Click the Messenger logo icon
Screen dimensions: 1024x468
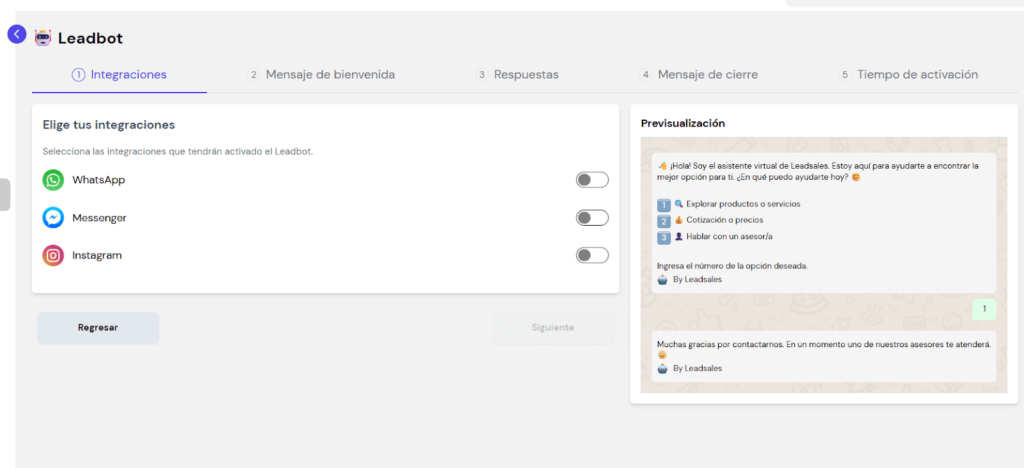53,218
